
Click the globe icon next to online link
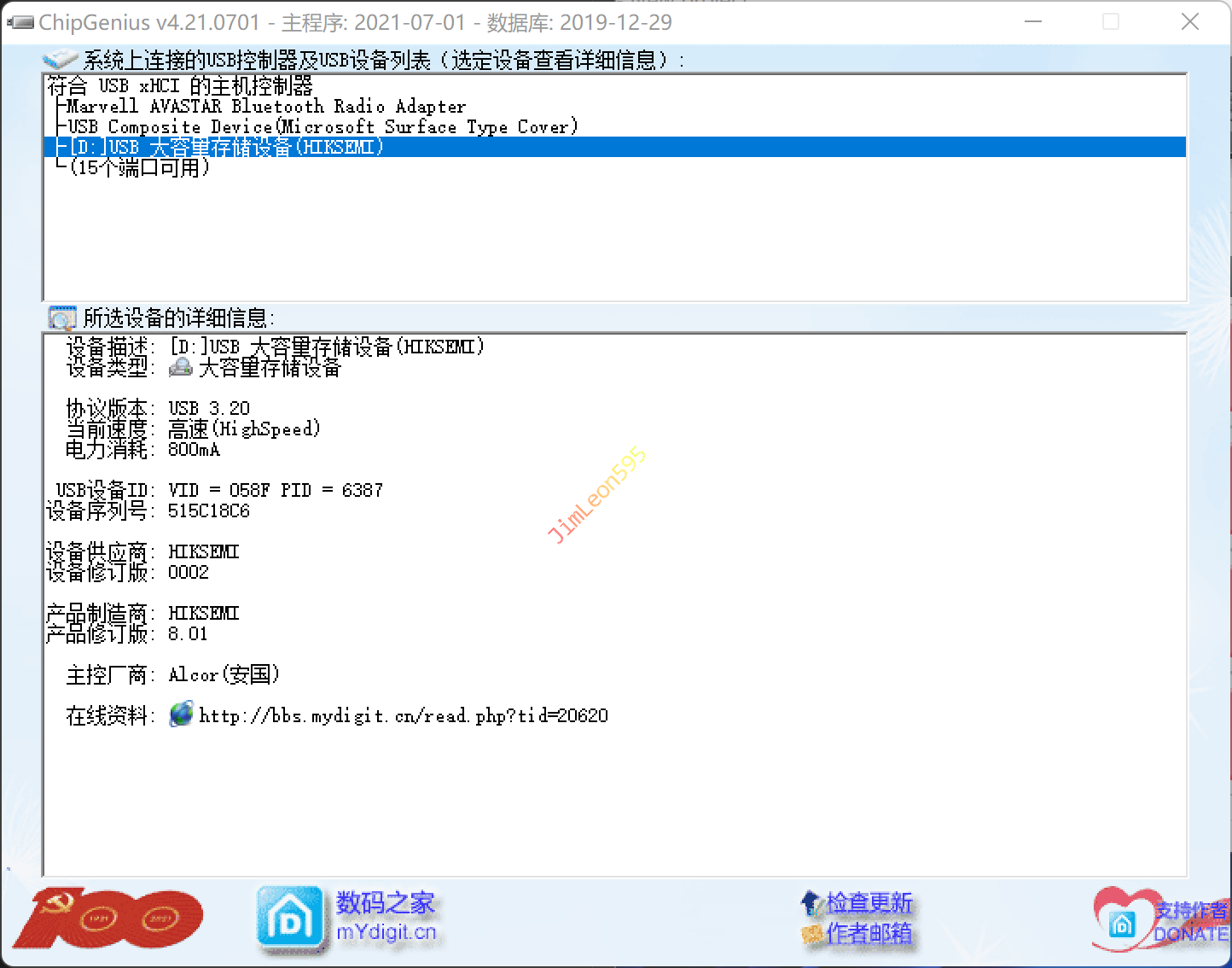tap(182, 714)
